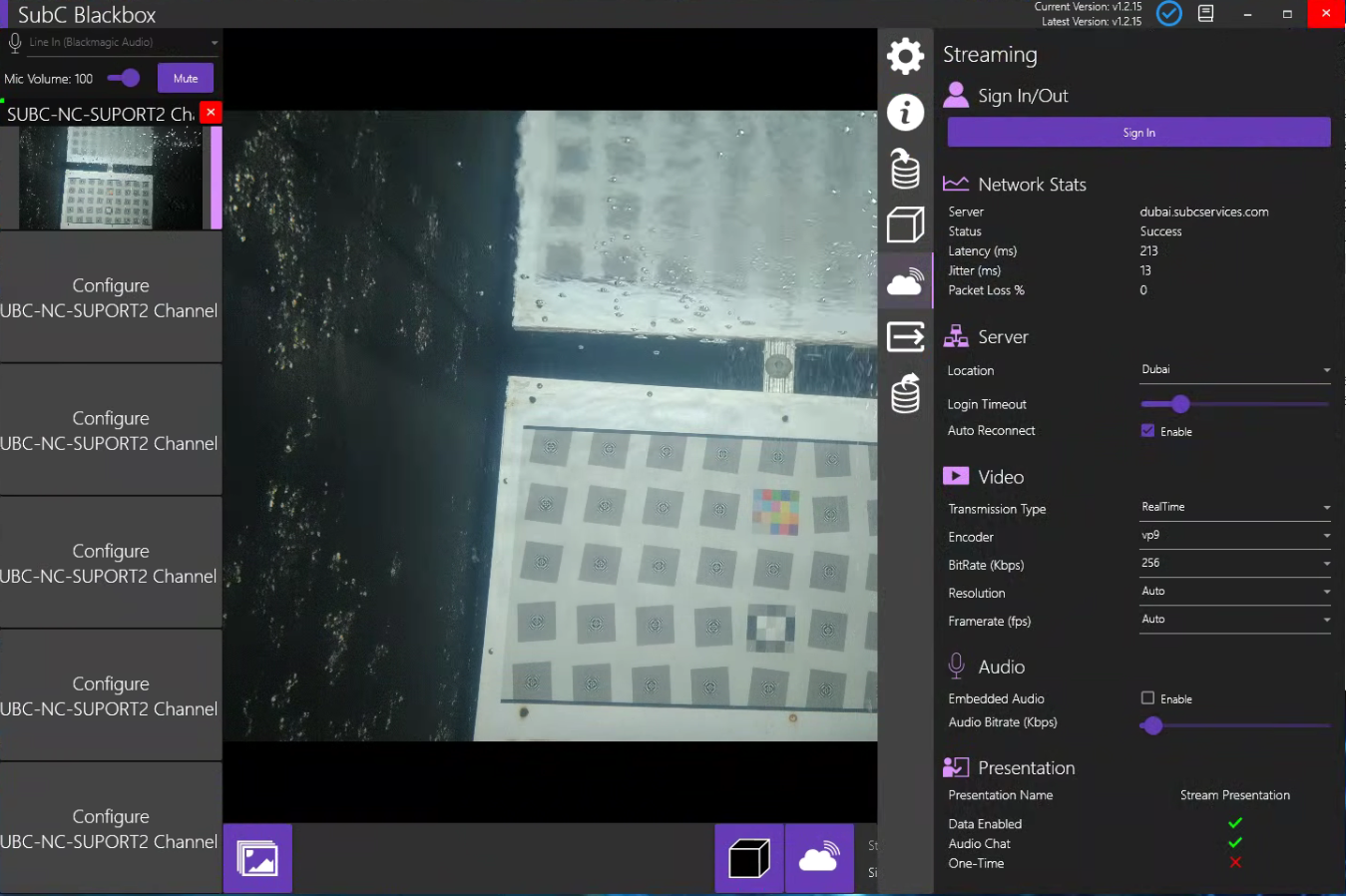Click the 3D cube sidebar icon

[x=905, y=224]
